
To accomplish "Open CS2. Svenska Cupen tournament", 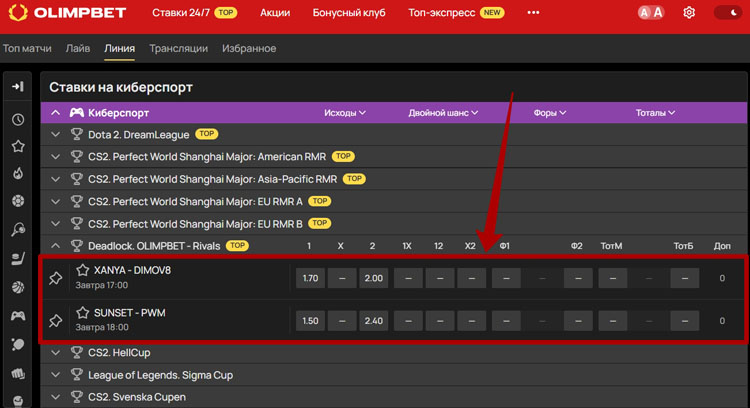I will [137, 397].
